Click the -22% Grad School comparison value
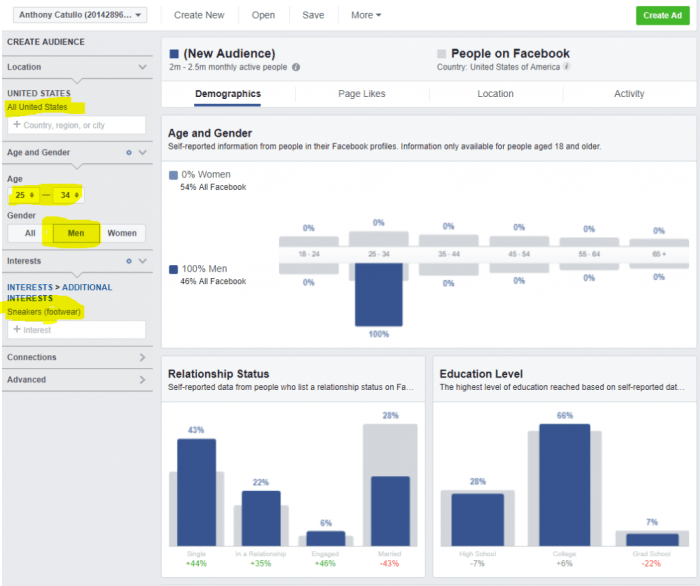The image size is (700, 586). 652,564
